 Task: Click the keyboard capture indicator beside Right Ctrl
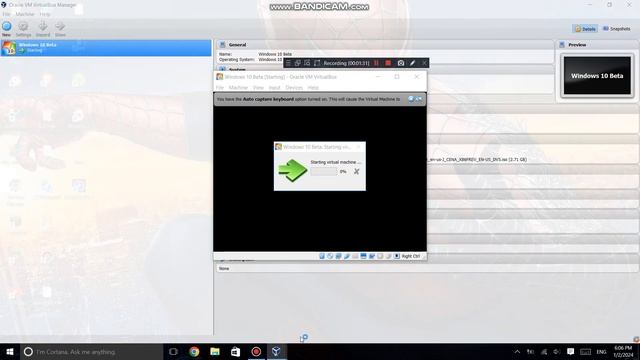click(x=396, y=256)
